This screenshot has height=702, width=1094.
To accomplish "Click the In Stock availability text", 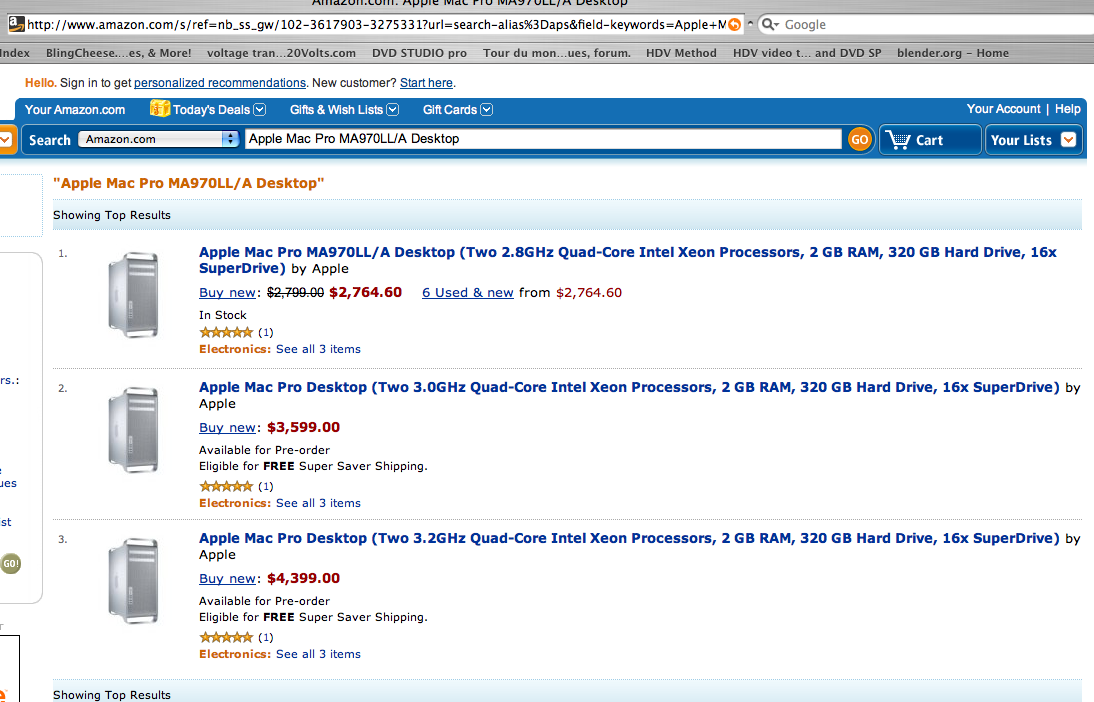I will pyautogui.click(x=223, y=315).
